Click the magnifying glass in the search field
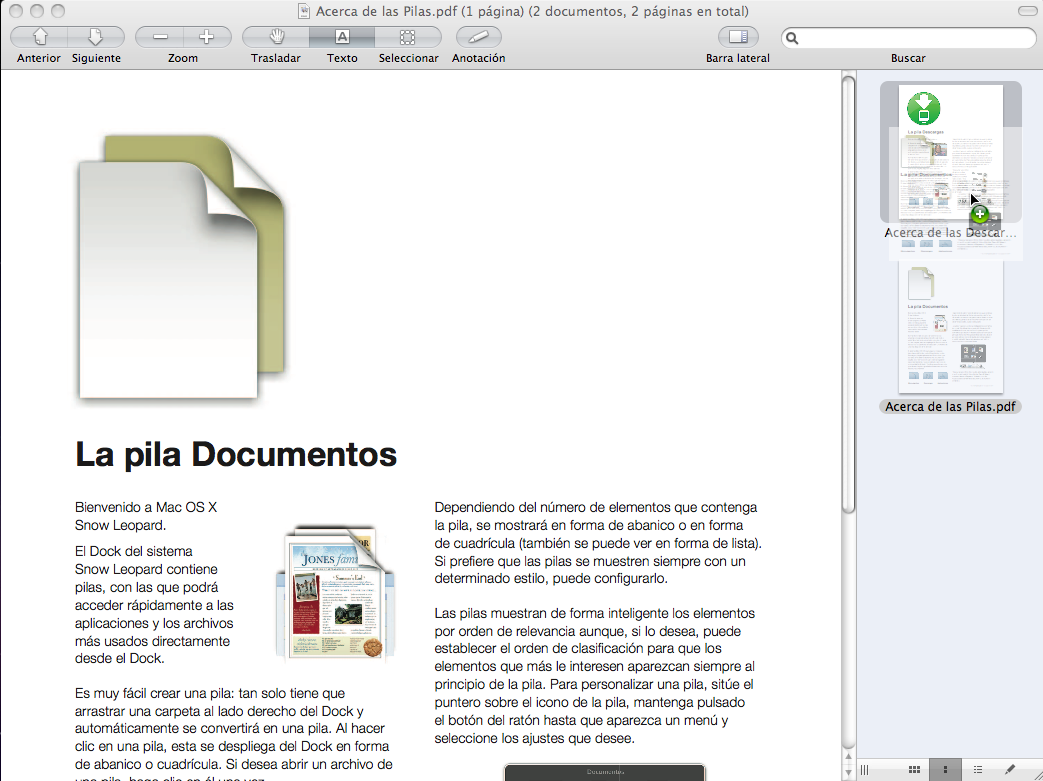The height and width of the screenshot is (781, 1043). click(x=792, y=38)
